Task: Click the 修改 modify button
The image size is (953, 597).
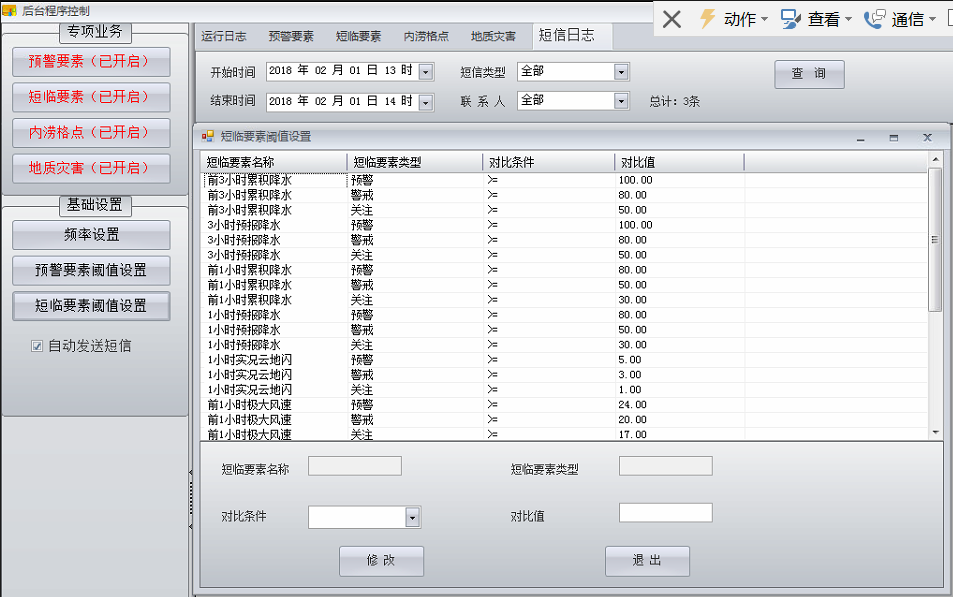Action: tap(380, 561)
